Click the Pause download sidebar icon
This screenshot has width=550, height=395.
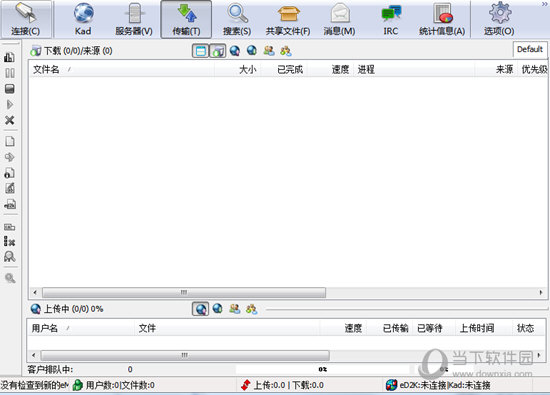click(x=10, y=73)
